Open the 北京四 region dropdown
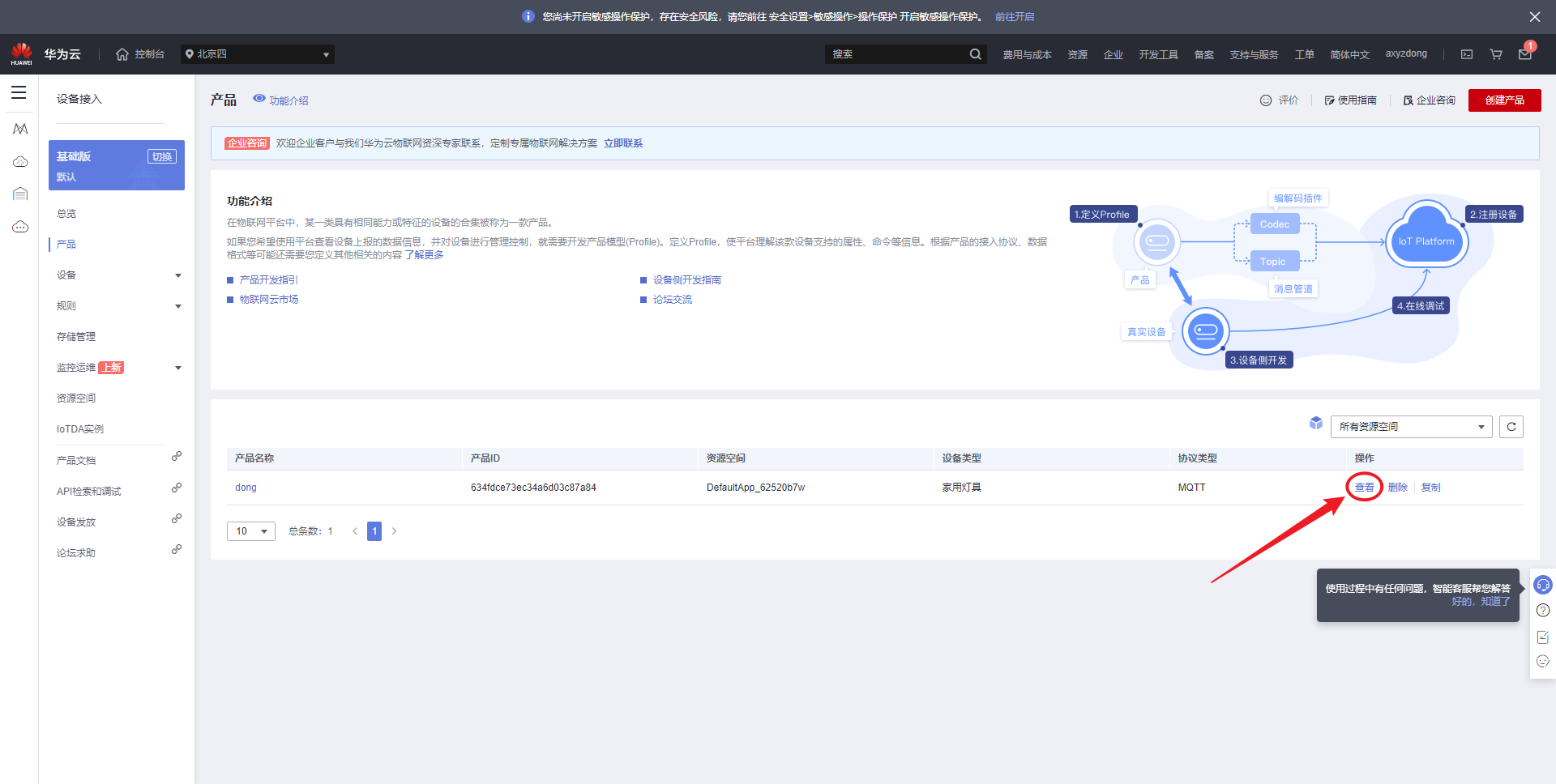 click(x=258, y=54)
